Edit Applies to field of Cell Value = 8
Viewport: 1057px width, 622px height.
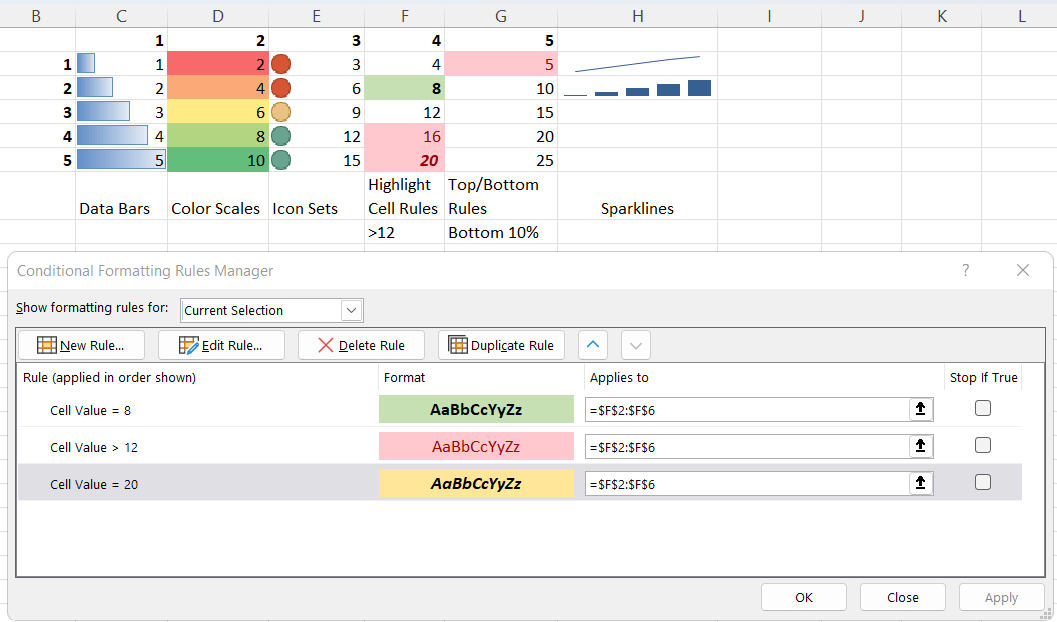pos(747,410)
